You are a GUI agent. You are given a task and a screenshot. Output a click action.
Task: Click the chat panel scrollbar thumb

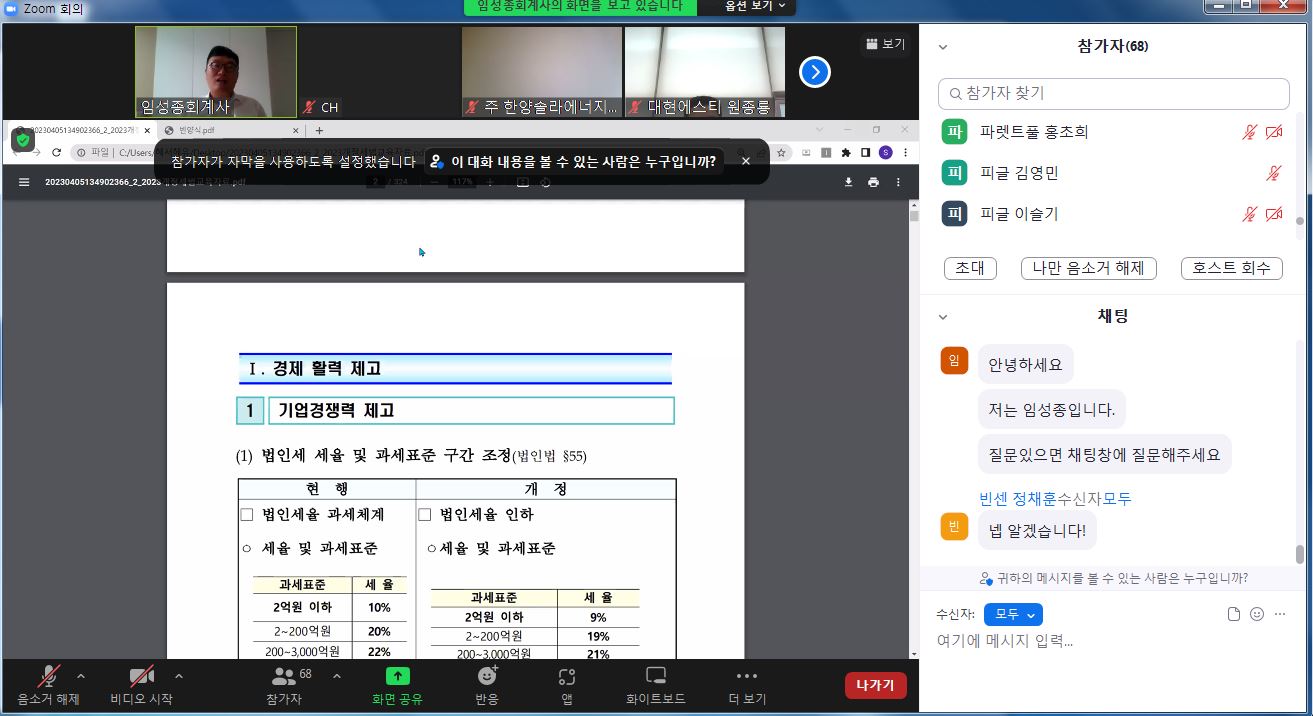pos(1299,555)
